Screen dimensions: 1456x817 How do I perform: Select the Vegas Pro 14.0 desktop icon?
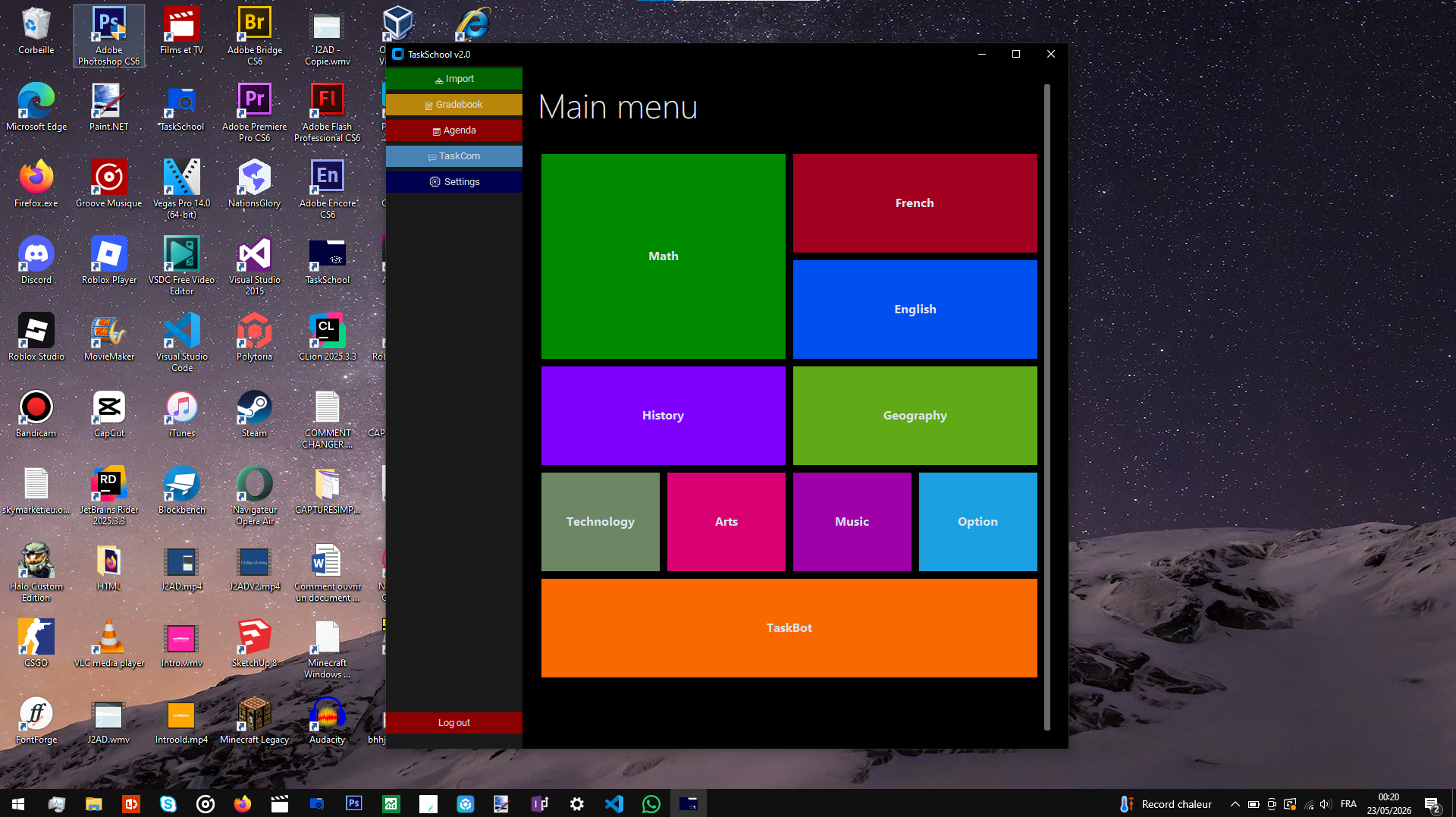click(x=182, y=189)
